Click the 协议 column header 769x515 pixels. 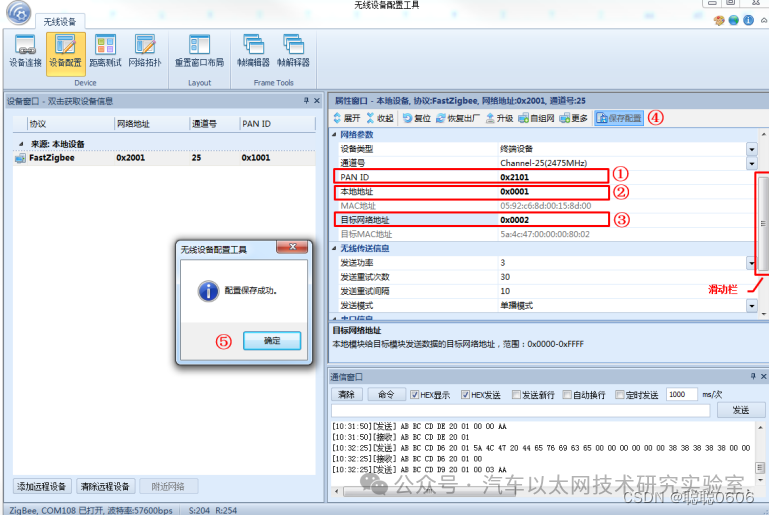tap(70, 124)
